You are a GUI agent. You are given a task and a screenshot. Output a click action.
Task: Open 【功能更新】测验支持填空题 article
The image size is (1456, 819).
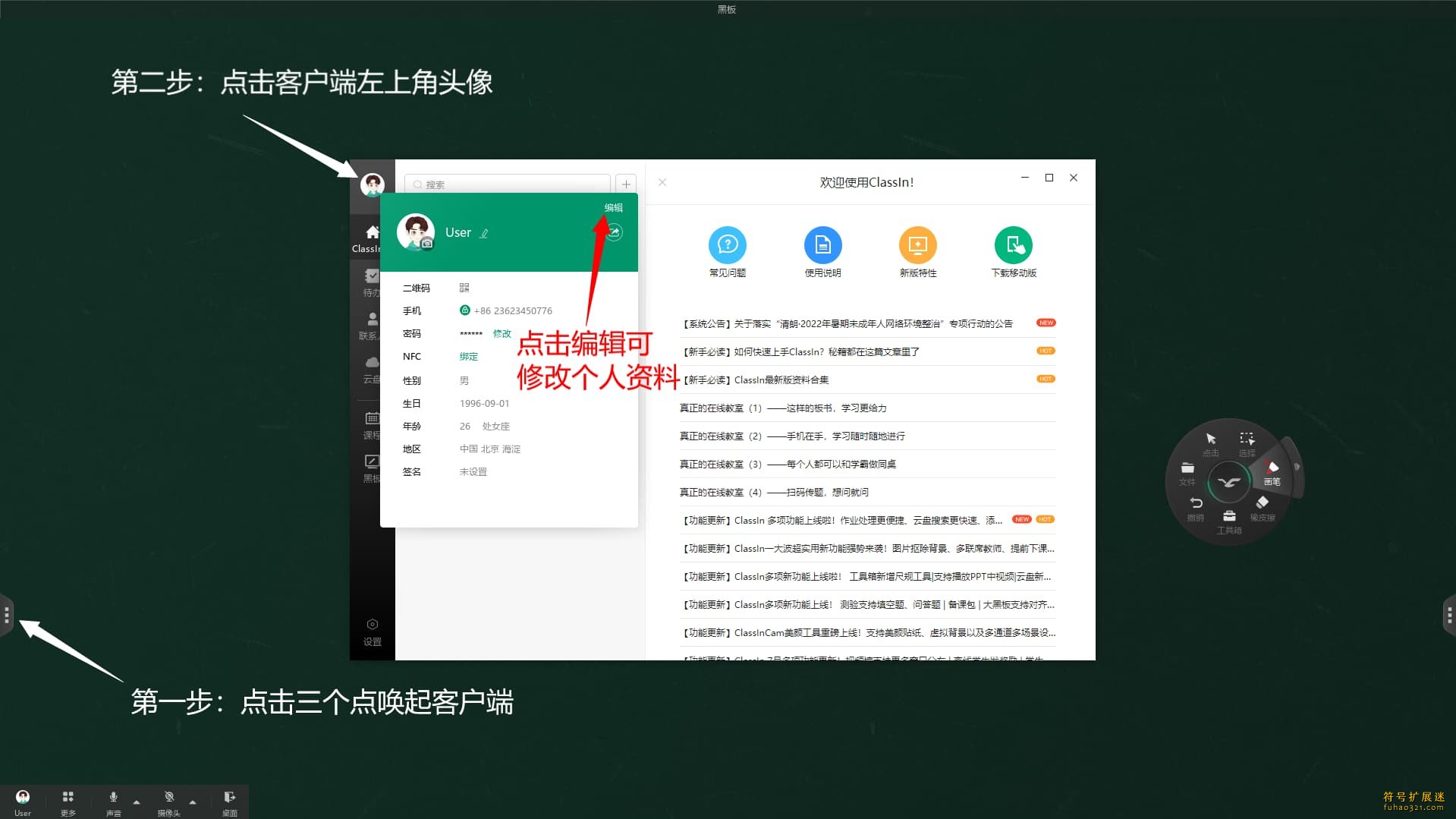pos(866,604)
